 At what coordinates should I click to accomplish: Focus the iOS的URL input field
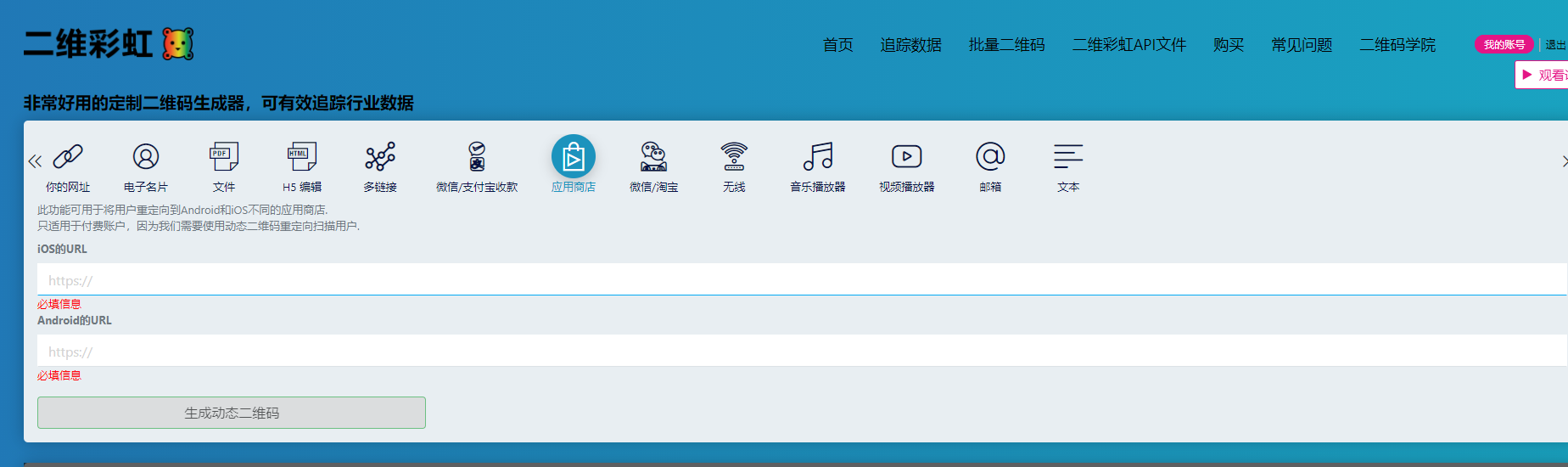coord(802,279)
